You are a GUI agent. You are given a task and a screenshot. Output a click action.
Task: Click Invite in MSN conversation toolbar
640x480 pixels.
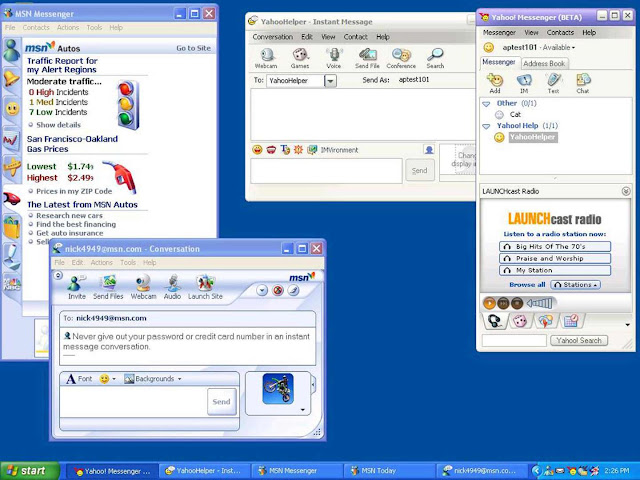coord(77,287)
